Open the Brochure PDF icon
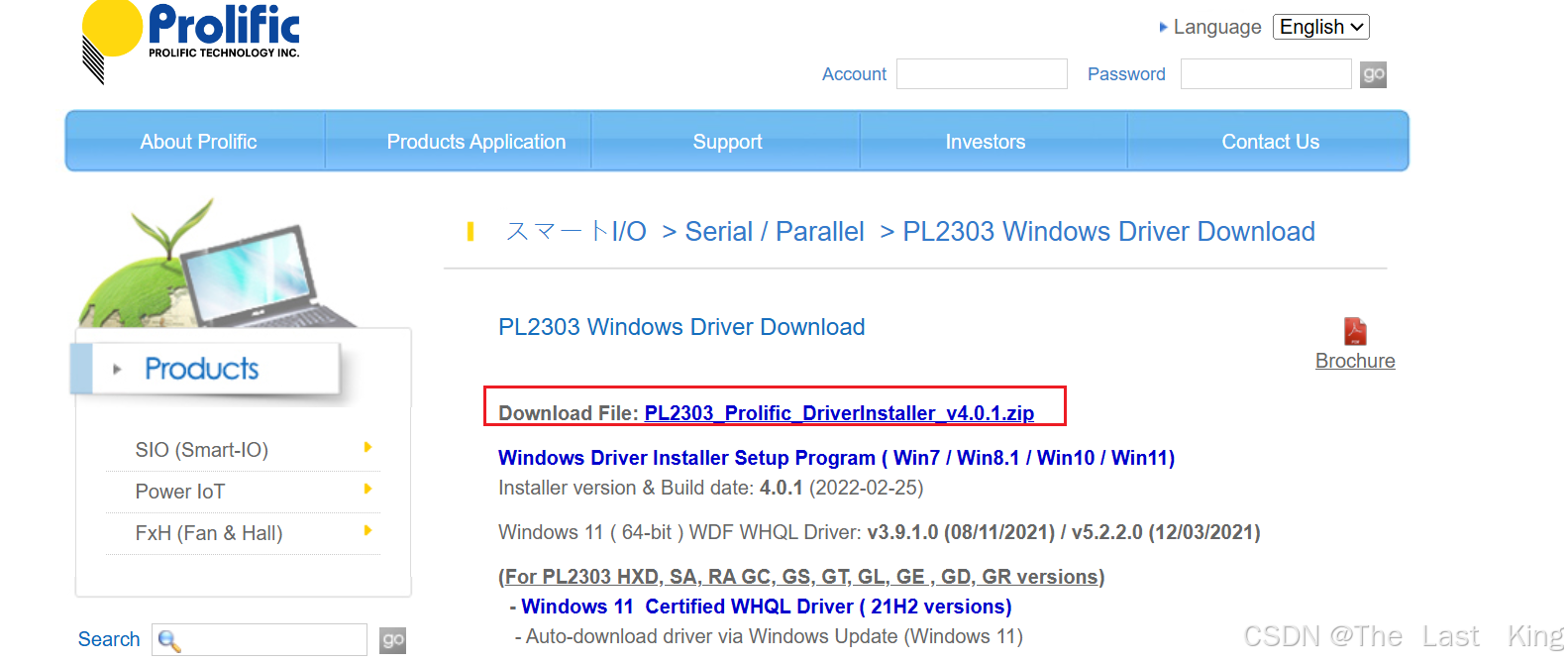The image size is (1568, 663). pos(1354,331)
